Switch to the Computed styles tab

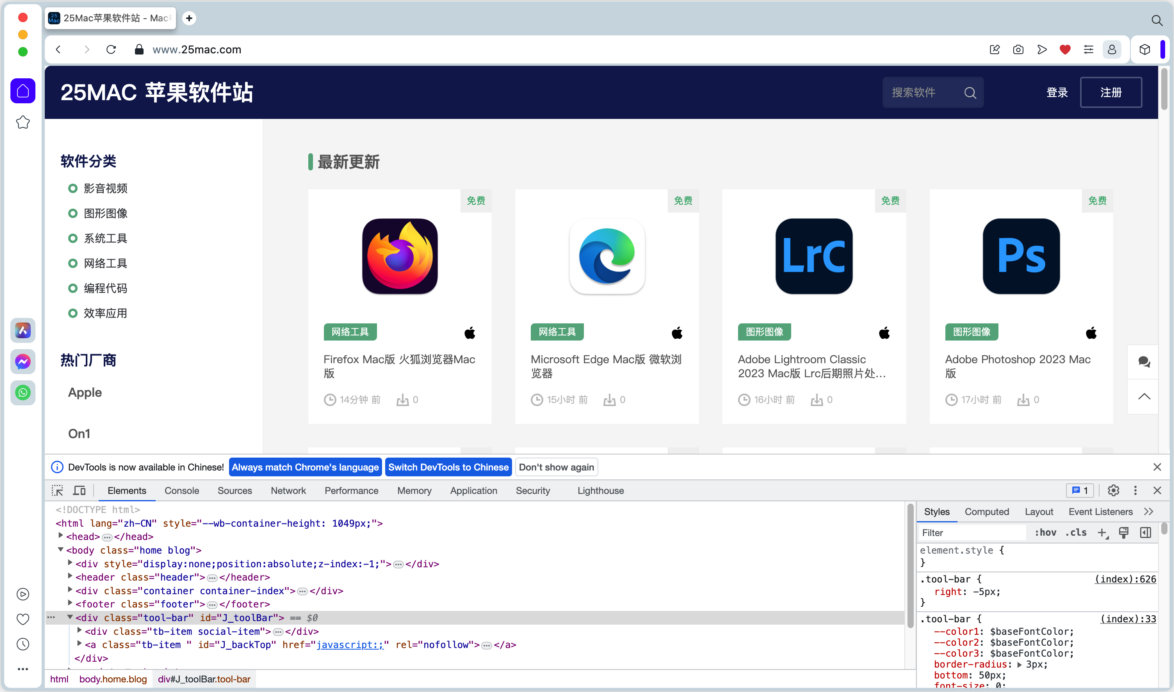click(987, 512)
